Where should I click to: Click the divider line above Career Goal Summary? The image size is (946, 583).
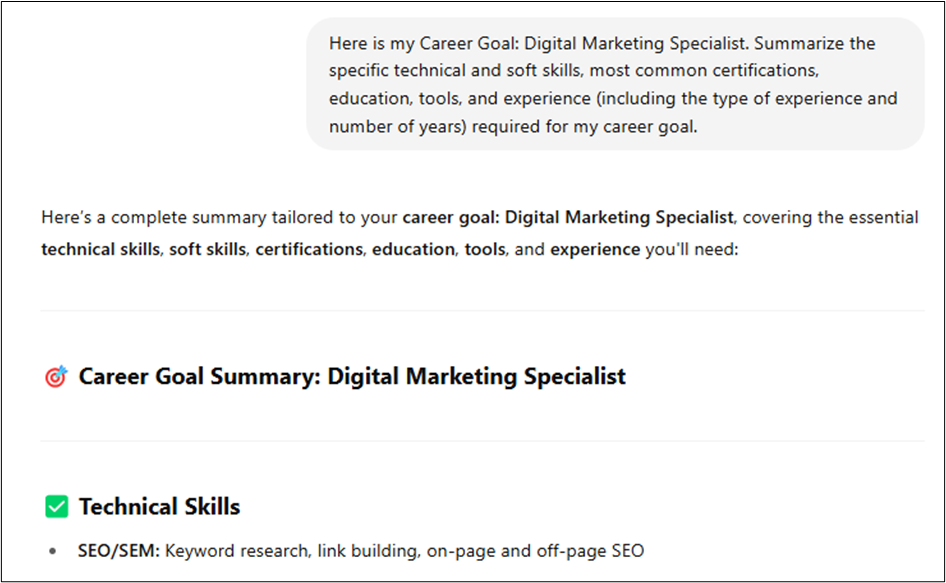point(483,311)
